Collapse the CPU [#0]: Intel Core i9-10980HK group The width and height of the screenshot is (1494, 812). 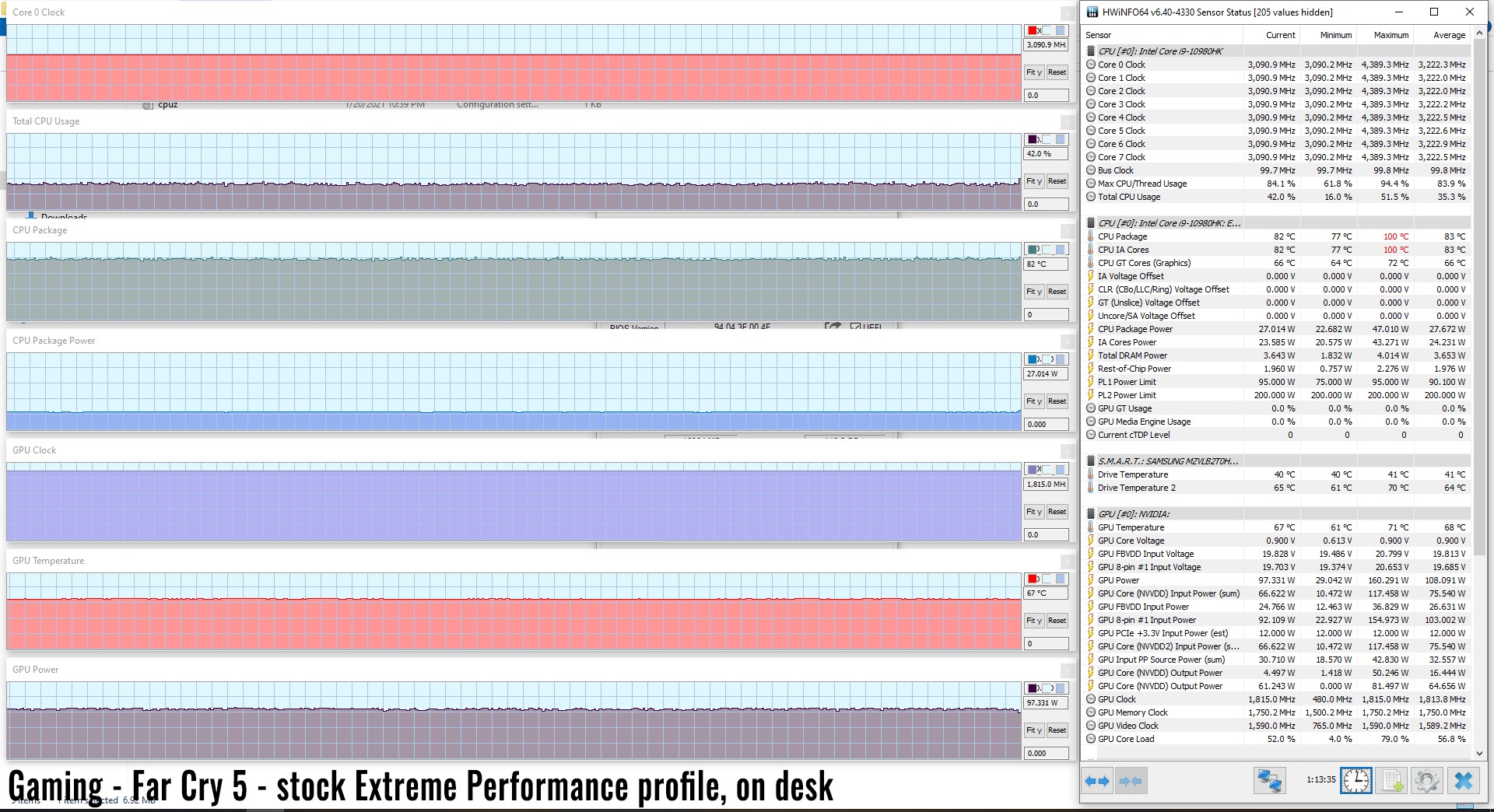1091,51
